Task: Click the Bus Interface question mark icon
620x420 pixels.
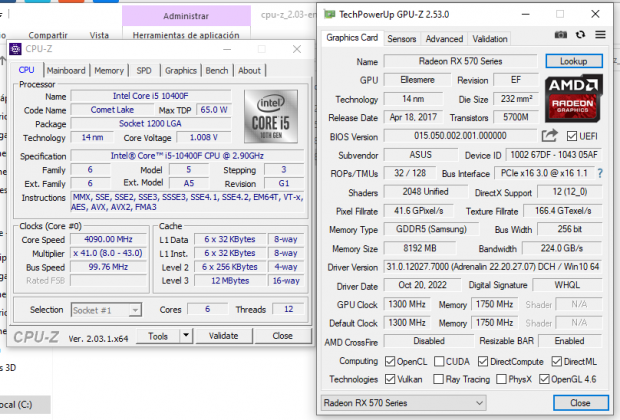Action: pyautogui.click(x=600, y=173)
